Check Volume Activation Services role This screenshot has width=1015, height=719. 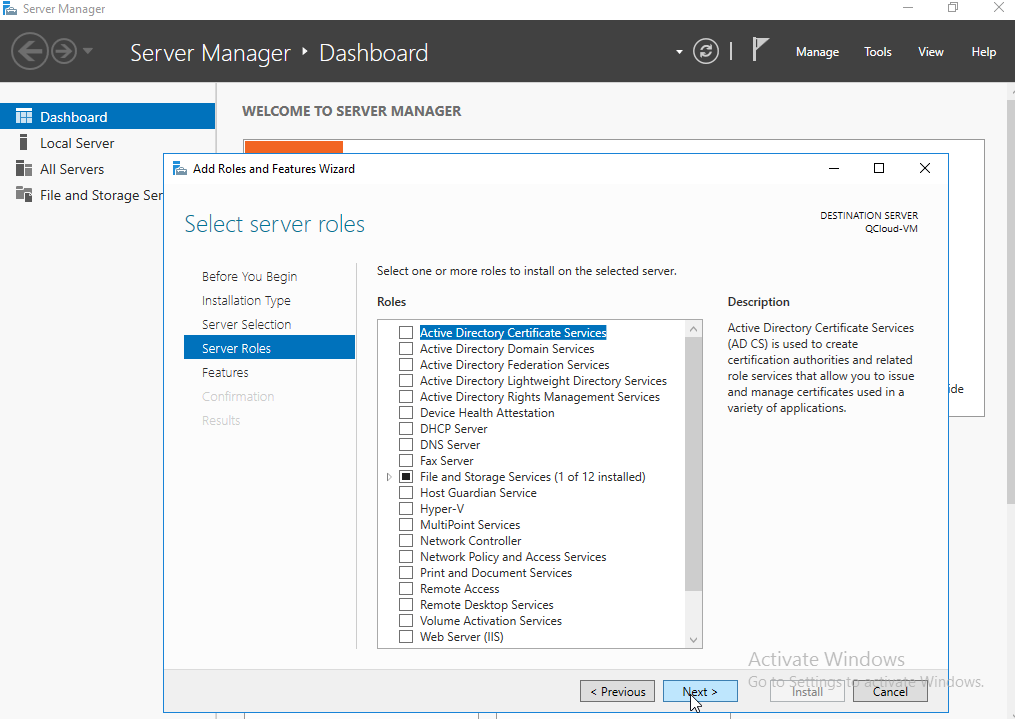pos(406,621)
